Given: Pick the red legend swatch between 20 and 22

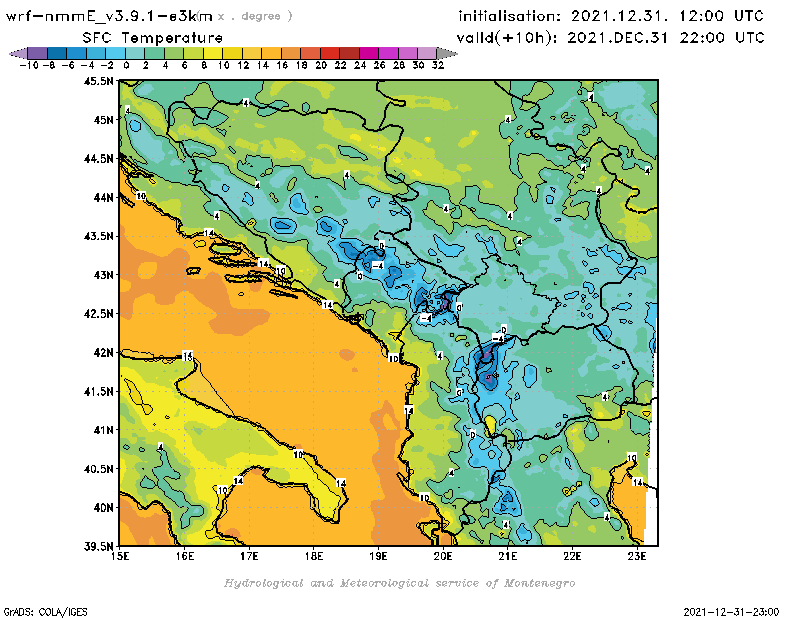Looking at the screenshot, I should click(330, 53).
